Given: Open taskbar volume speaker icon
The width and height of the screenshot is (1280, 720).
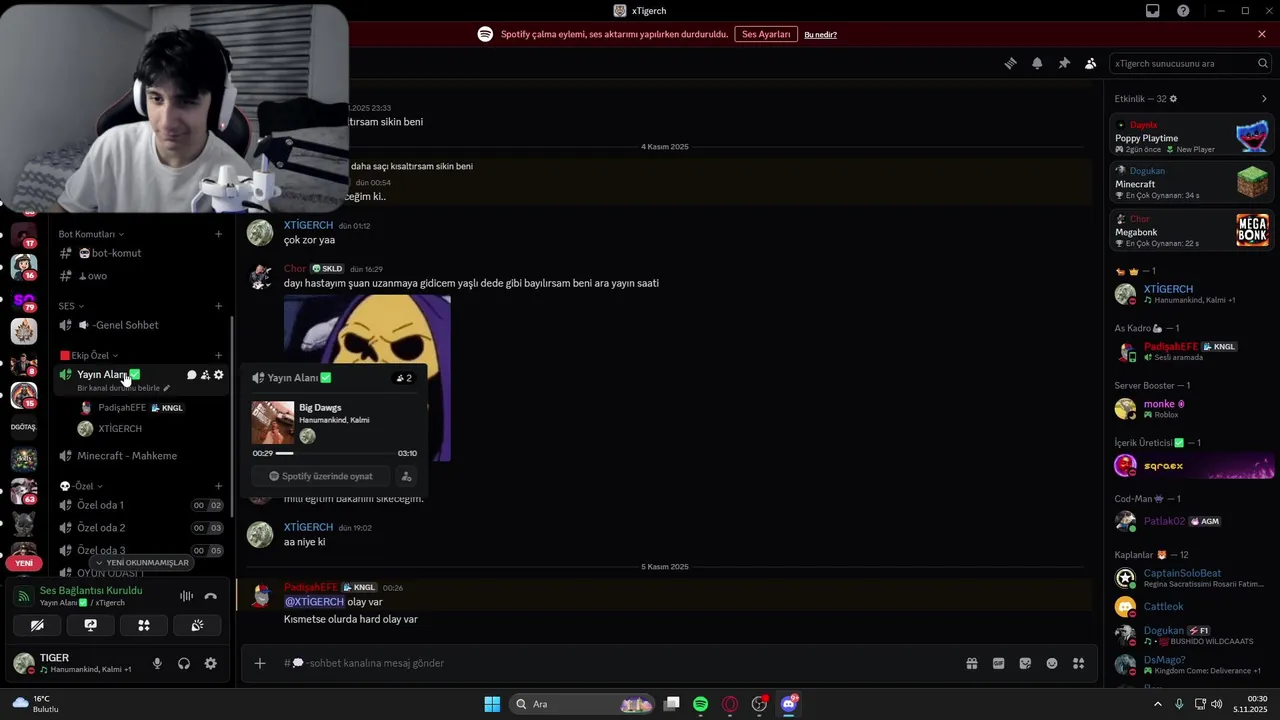Looking at the screenshot, I should point(1216,704).
